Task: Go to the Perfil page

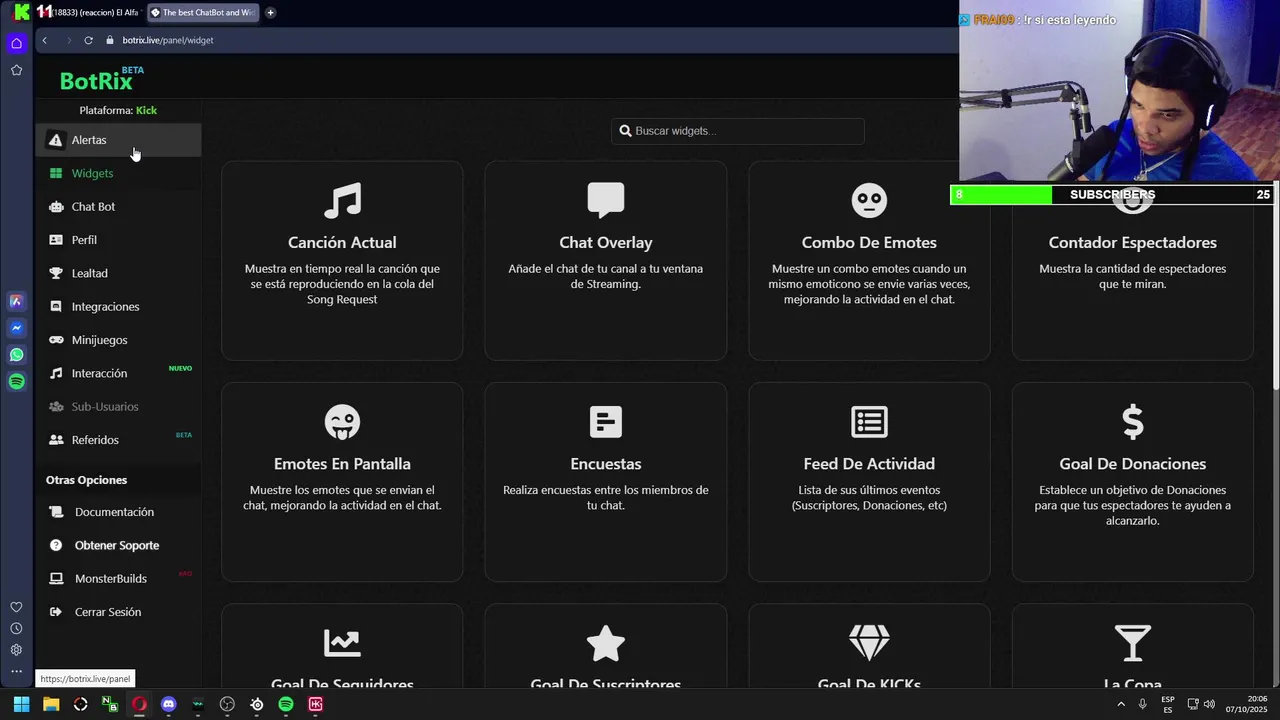Action: pyautogui.click(x=119, y=240)
